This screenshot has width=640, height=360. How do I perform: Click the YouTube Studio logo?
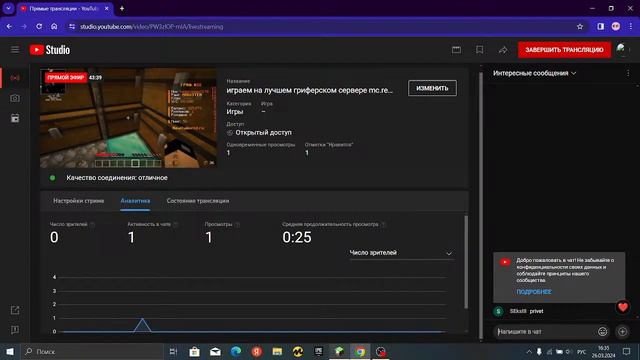coord(50,50)
